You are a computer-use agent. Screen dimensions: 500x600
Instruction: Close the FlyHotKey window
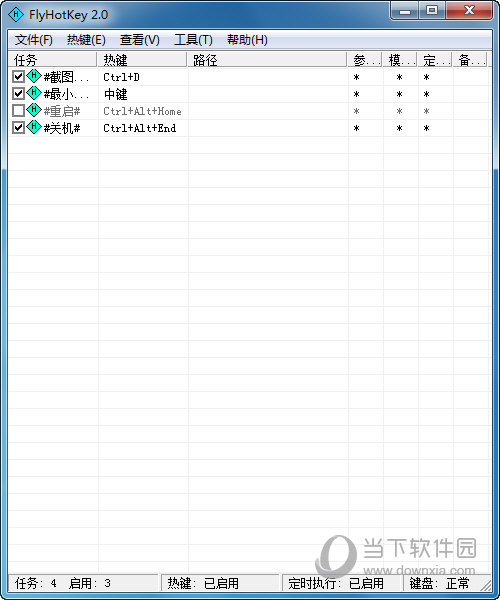pyautogui.click(x=469, y=11)
